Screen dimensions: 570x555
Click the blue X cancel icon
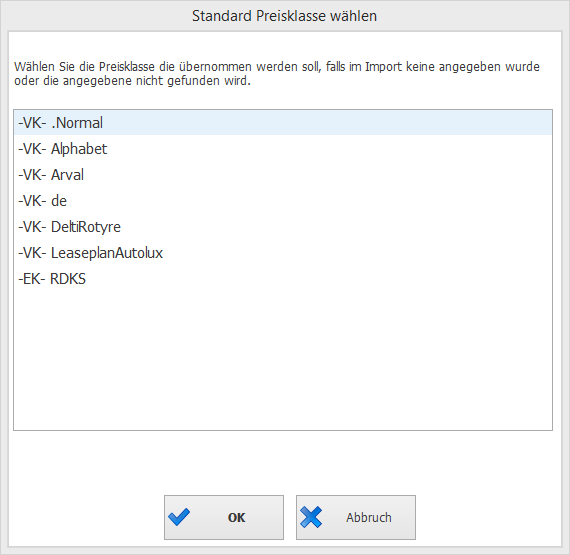311,517
